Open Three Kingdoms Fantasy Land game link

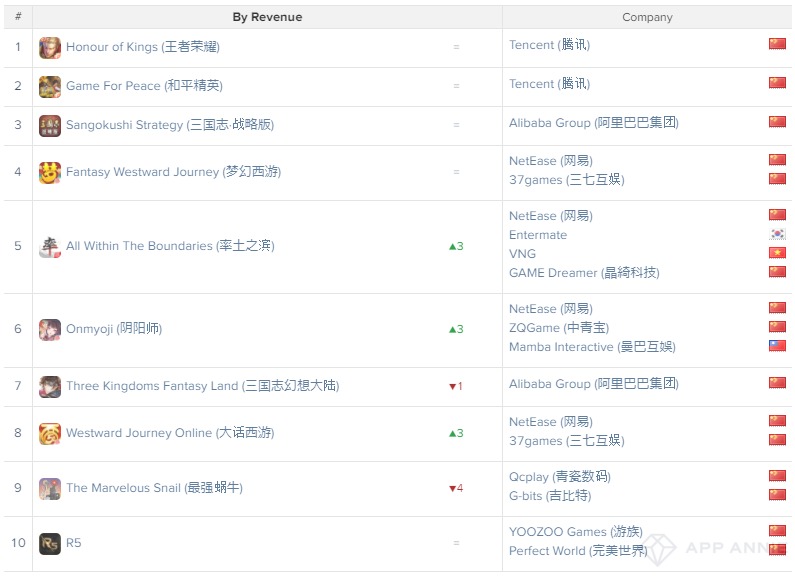pos(203,386)
